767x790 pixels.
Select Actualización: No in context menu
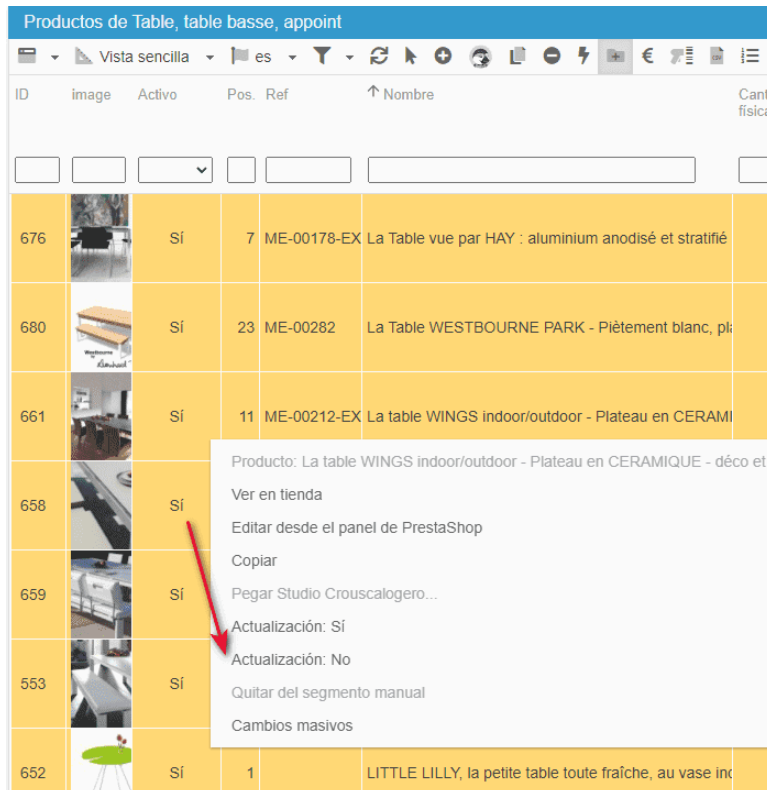tap(291, 660)
